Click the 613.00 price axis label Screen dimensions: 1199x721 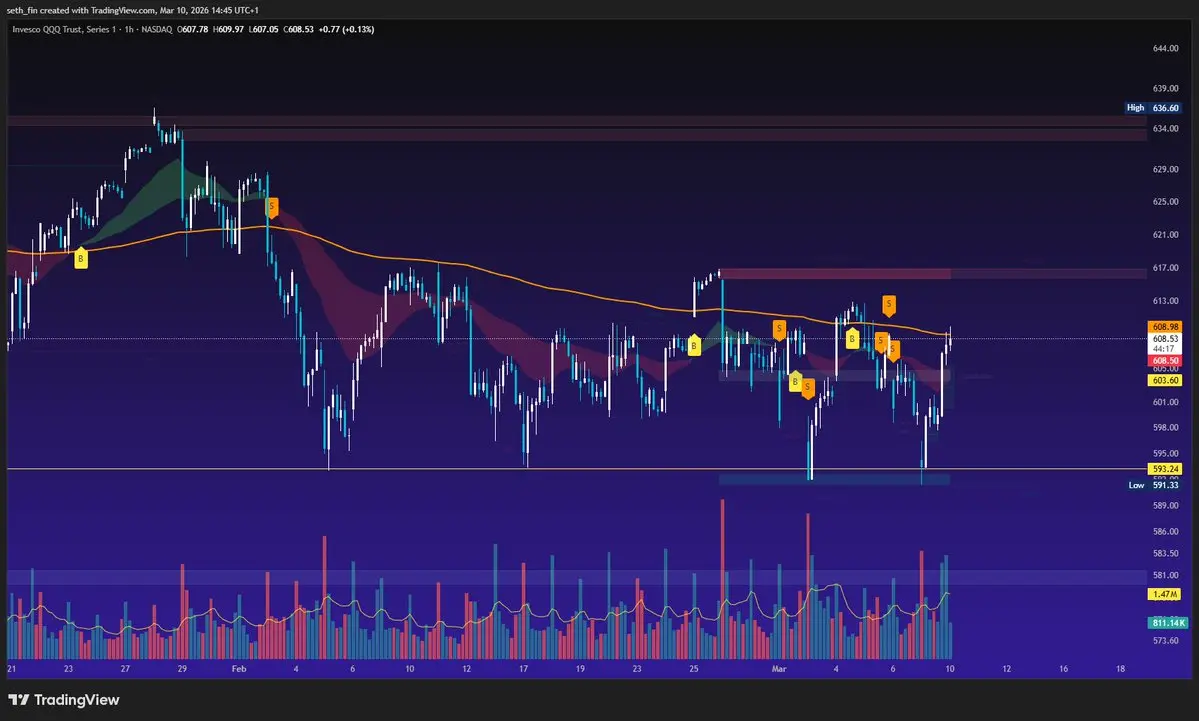tap(1165, 300)
